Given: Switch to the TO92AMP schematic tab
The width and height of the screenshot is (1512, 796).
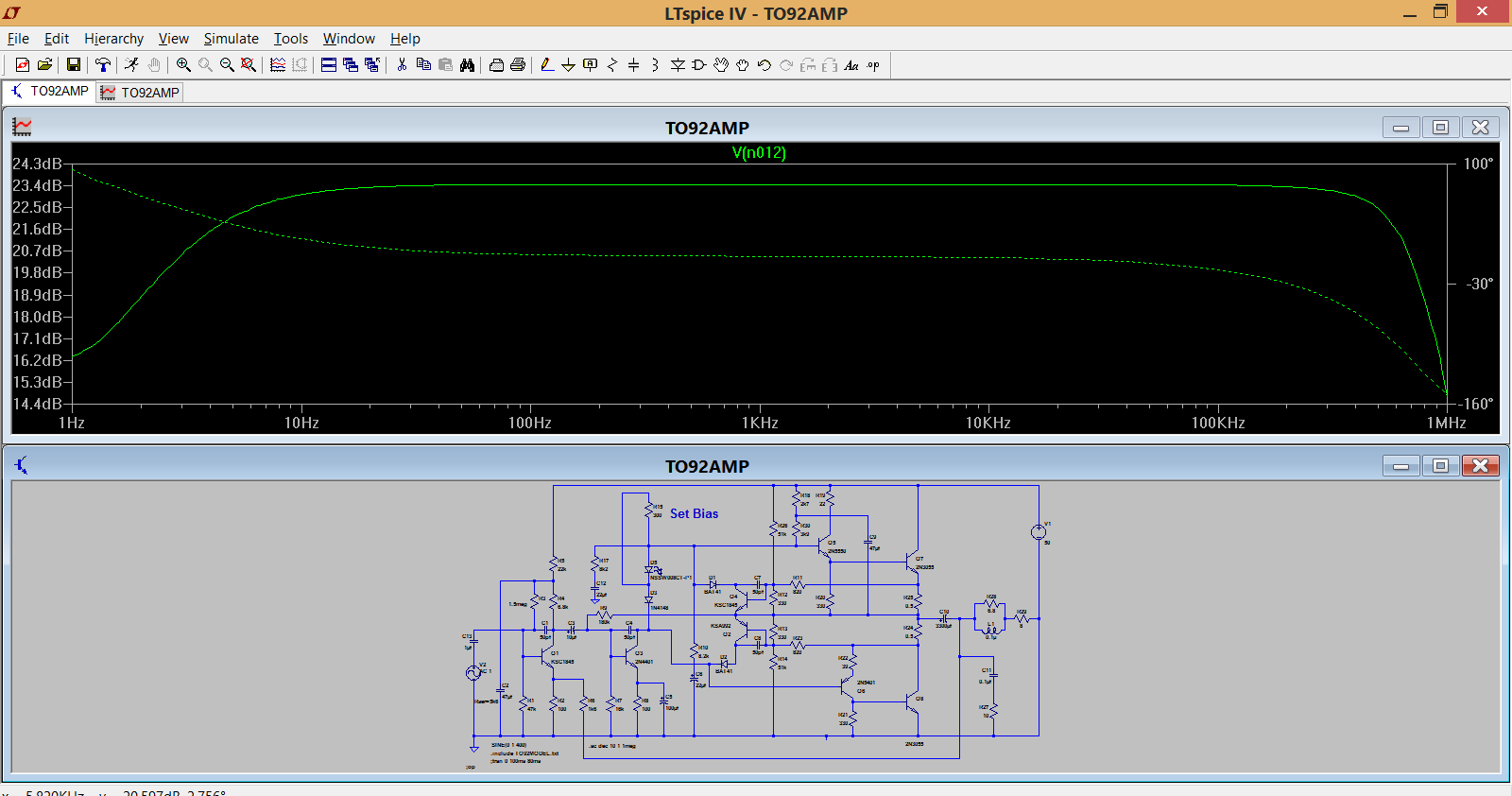Looking at the screenshot, I should 49,92.
